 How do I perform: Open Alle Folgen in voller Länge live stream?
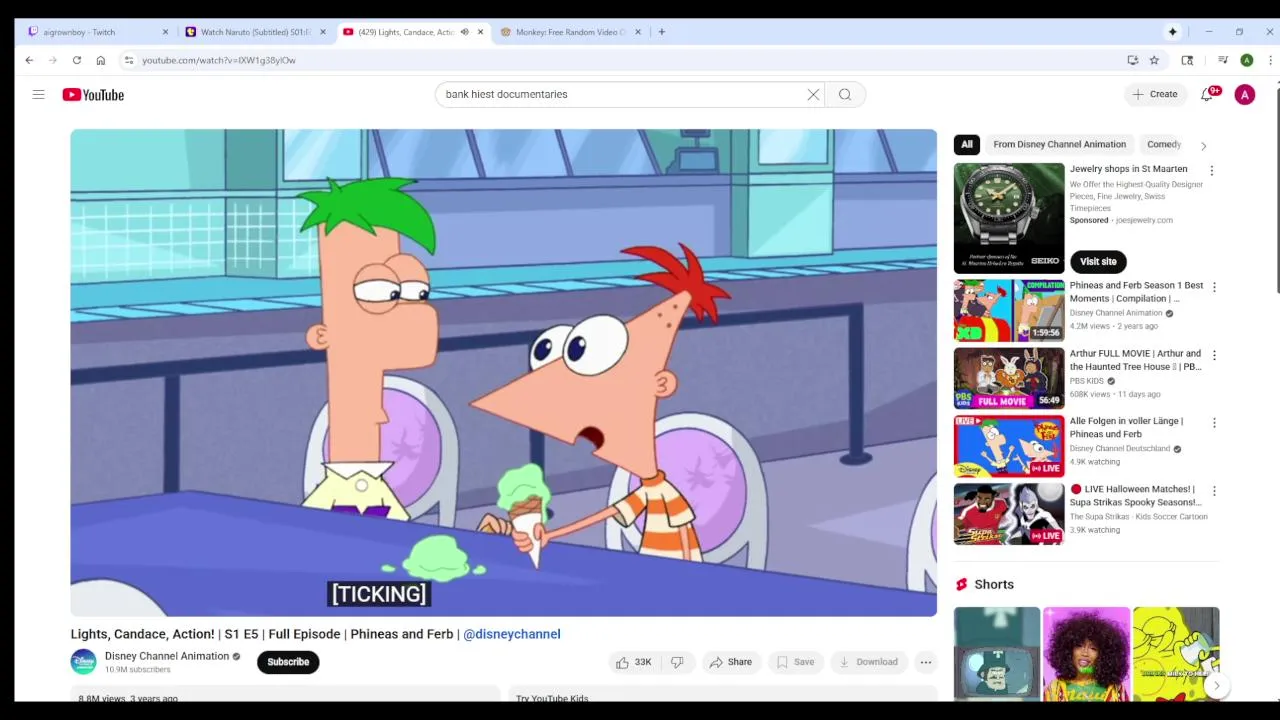click(1126, 427)
